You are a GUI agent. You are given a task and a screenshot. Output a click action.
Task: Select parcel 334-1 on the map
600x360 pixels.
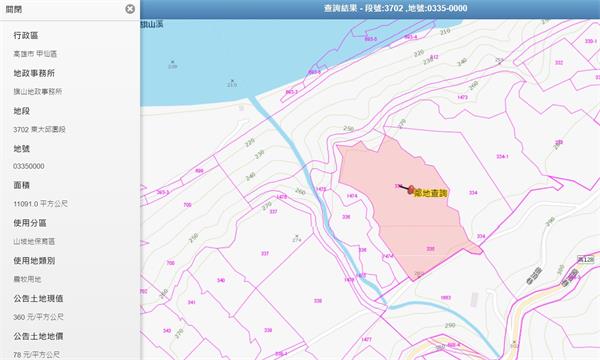pos(502,156)
